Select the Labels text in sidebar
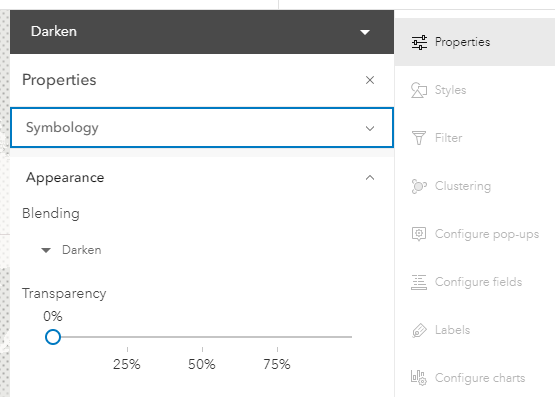 453,330
